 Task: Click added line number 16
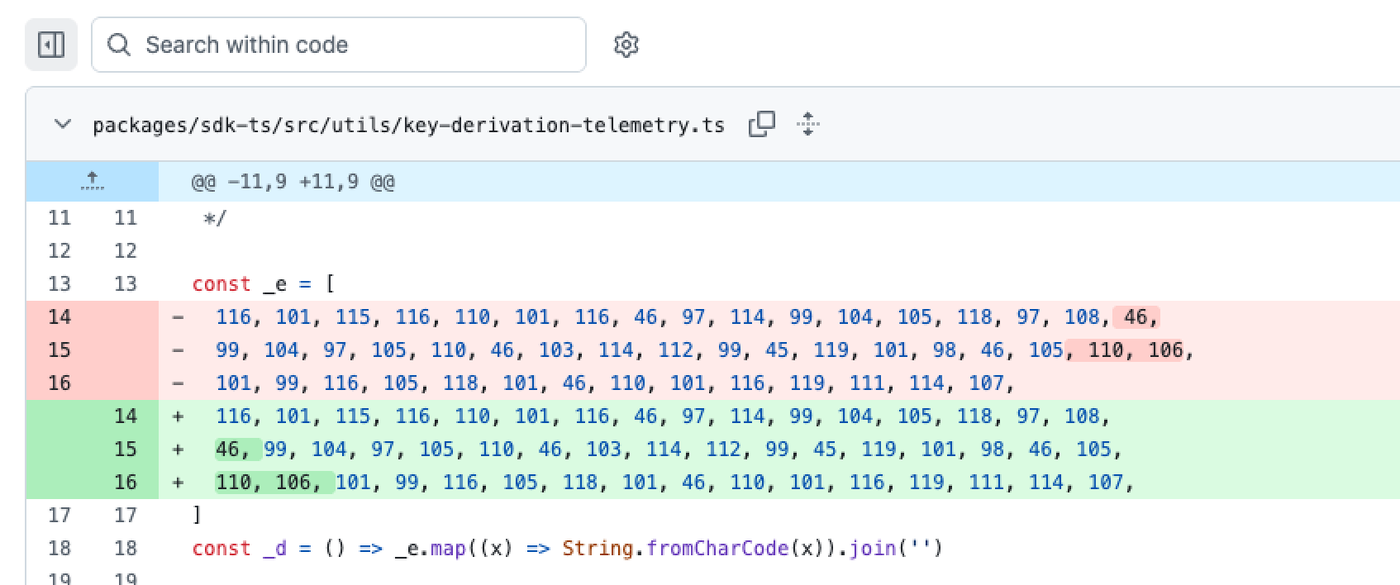125,482
